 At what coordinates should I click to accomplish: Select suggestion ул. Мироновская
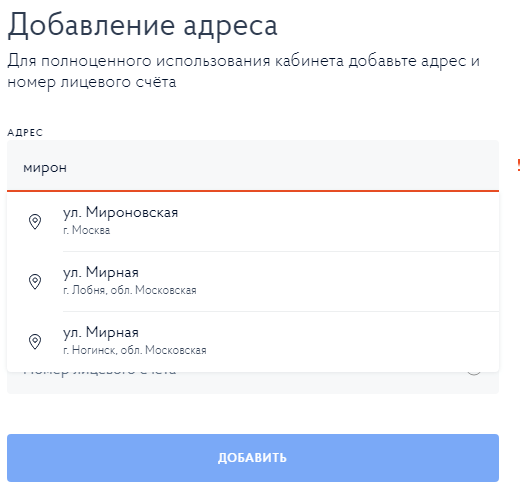pos(253,221)
